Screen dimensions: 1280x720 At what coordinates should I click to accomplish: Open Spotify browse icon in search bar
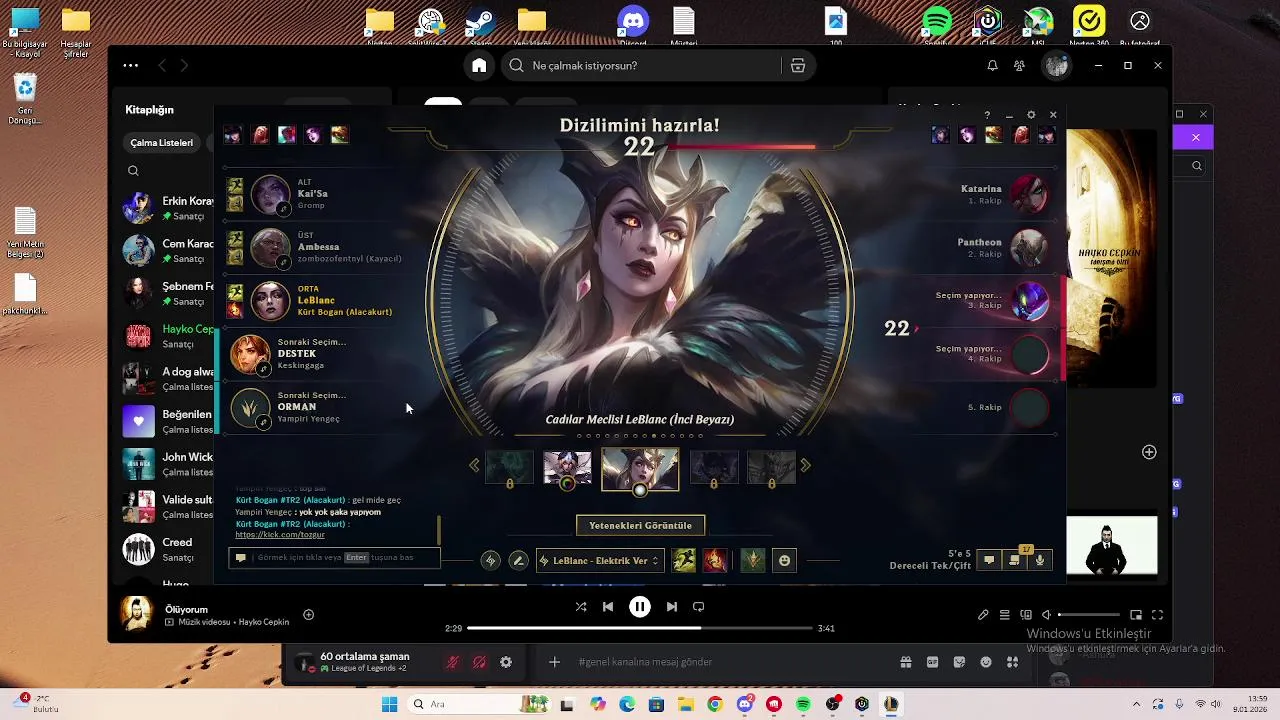point(798,65)
